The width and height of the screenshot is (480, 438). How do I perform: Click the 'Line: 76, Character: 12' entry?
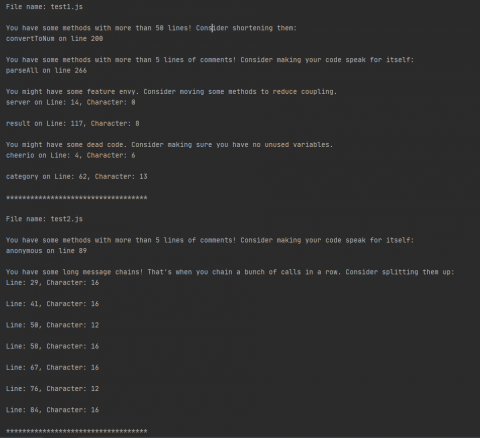point(52,389)
